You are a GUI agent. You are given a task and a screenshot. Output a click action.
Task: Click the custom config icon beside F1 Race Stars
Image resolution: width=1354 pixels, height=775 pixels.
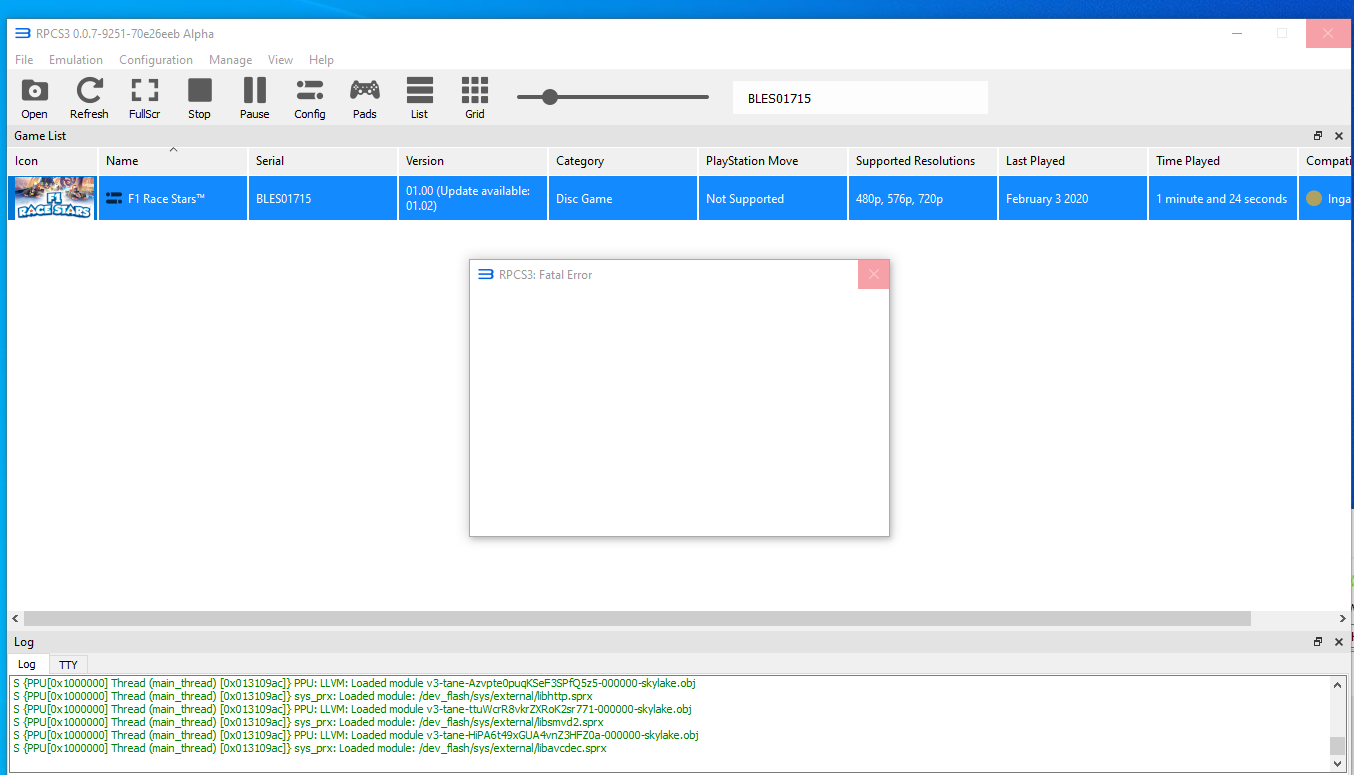[x=114, y=198]
